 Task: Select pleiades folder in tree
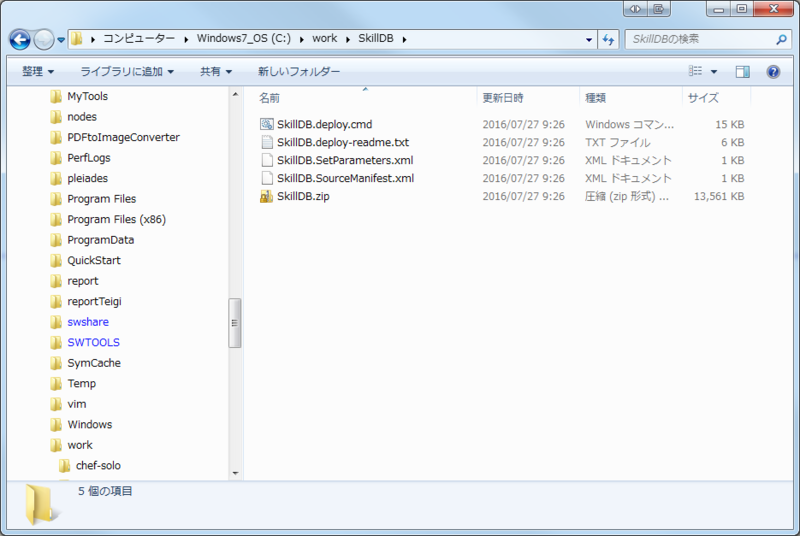(x=87, y=178)
